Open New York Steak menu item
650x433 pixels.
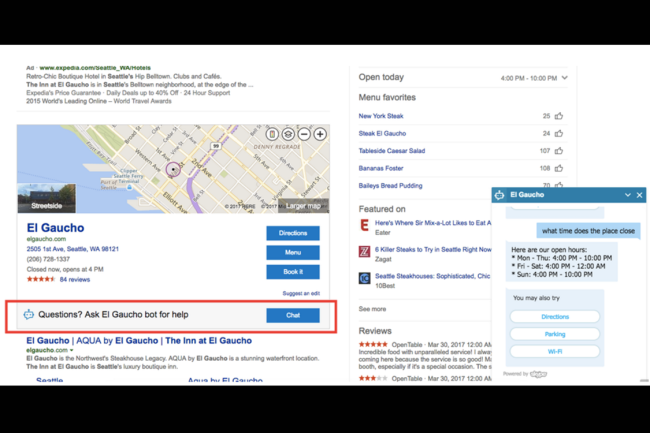coord(381,116)
